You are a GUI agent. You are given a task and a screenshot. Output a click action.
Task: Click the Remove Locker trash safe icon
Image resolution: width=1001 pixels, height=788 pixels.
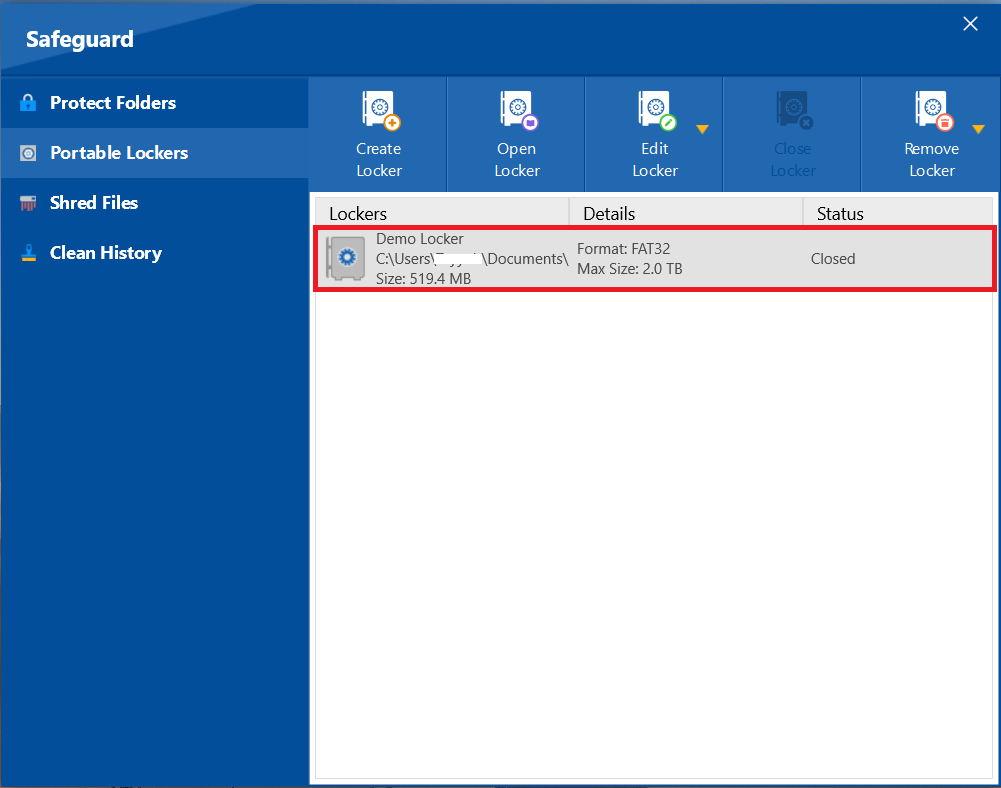click(935, 110)
